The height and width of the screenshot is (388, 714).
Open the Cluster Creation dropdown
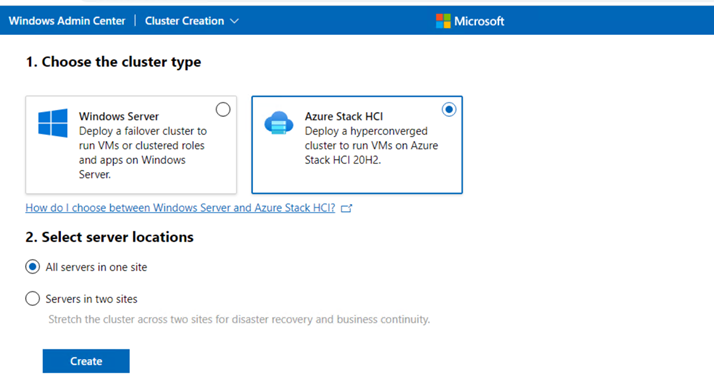click(x=191, y=21)
